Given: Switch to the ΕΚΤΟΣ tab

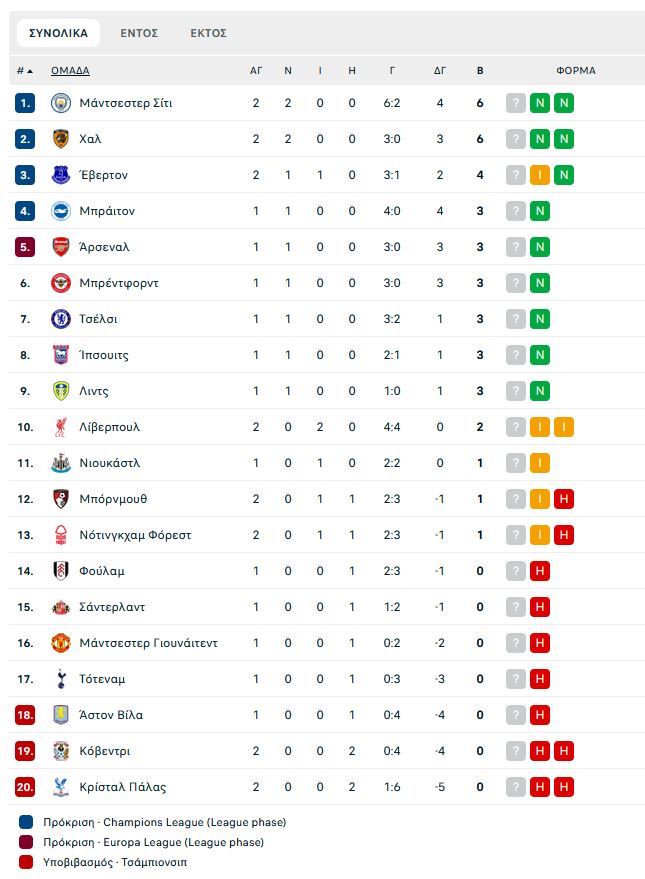Looking at the screenshot, I should coord(208,33).
